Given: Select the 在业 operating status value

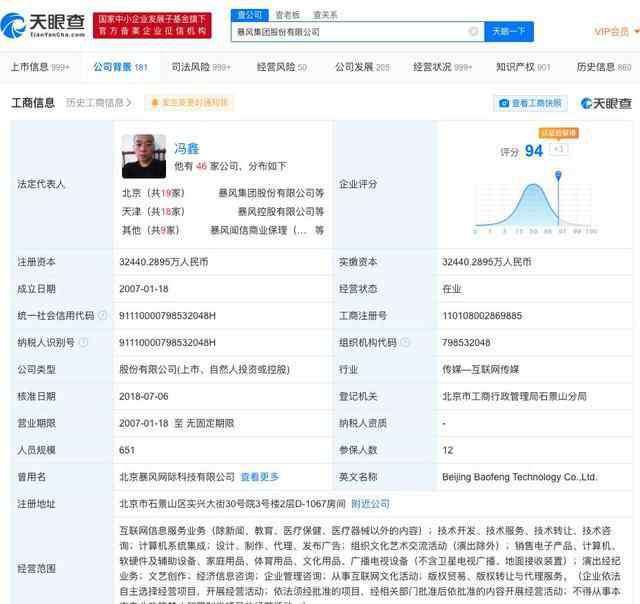Looking at the screenshot, I should 451,289.
